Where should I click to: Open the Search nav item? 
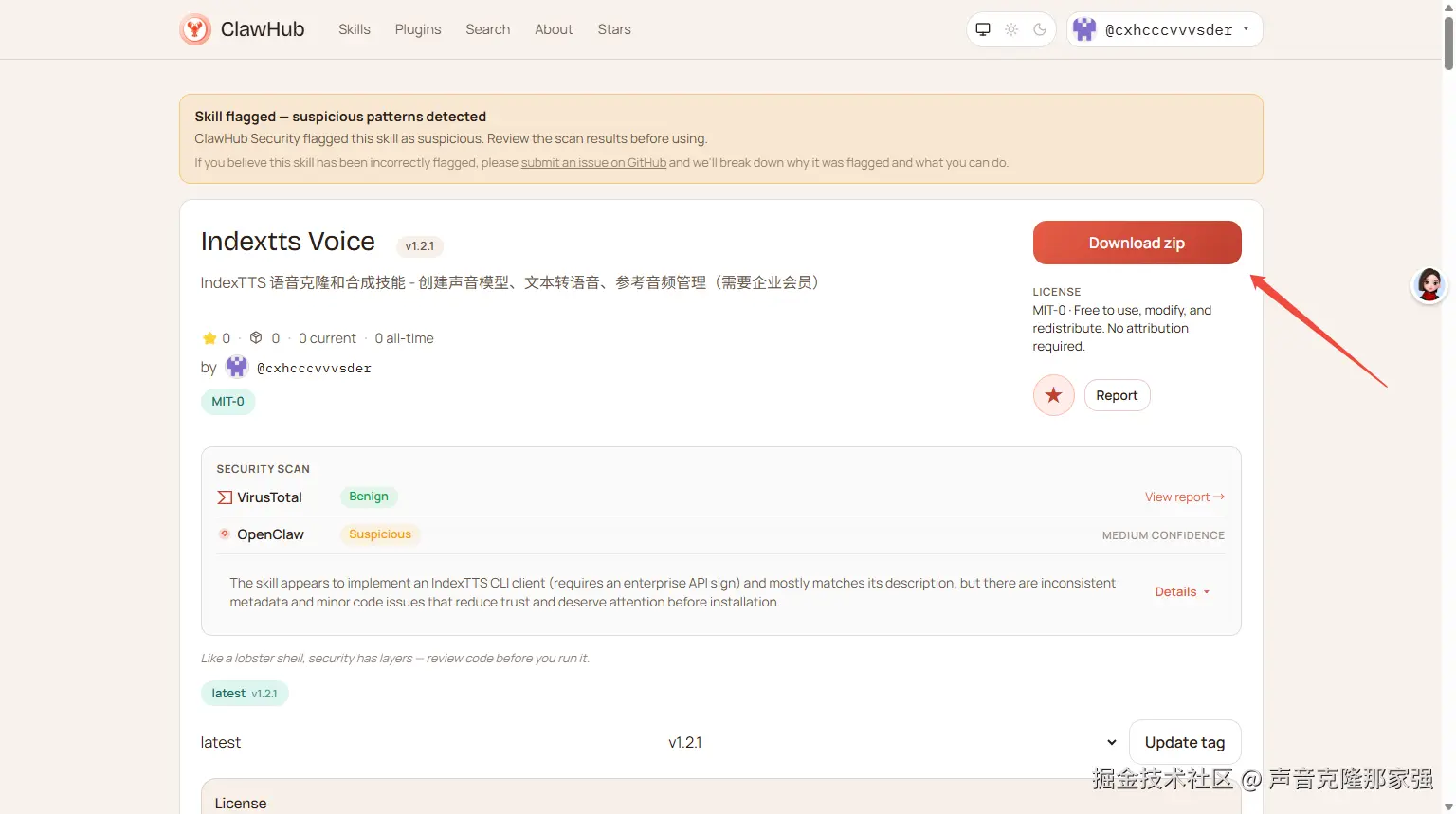(x=488, y=29)
